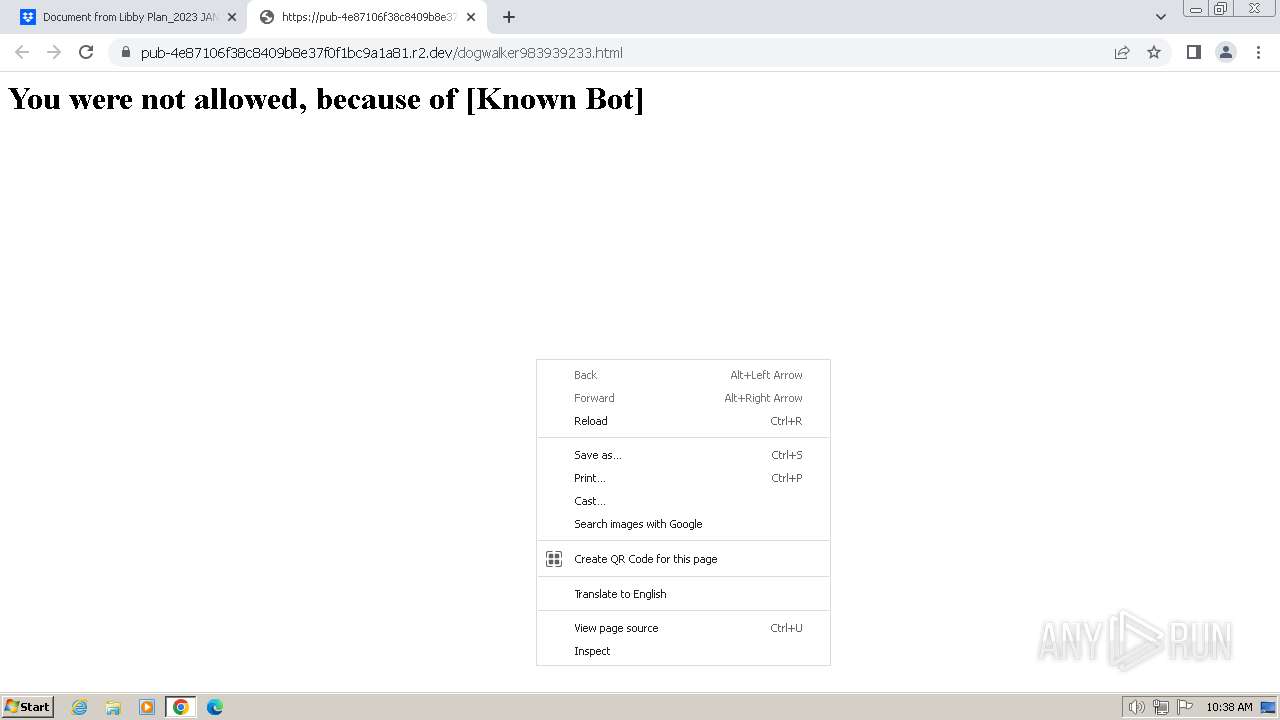Open File Explorer folder in taskbar
Screen dimensions: 1280x720
coord(113,707)
